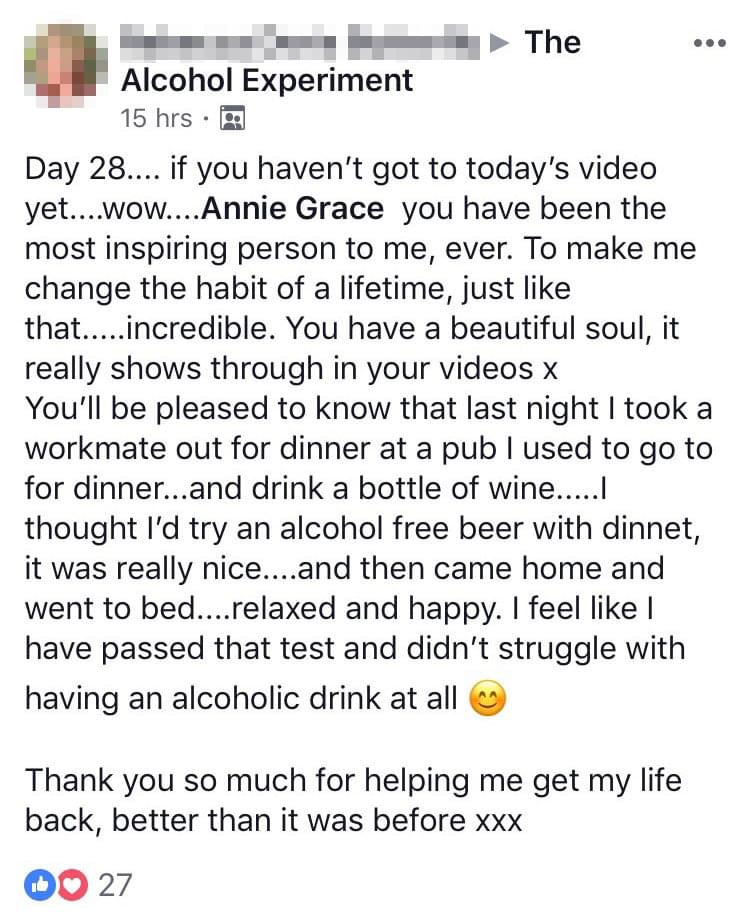The height and width of the screenshot is (918, 750).
Task: Open the tagged Annie Grace profile
Action: pos(292,209)
